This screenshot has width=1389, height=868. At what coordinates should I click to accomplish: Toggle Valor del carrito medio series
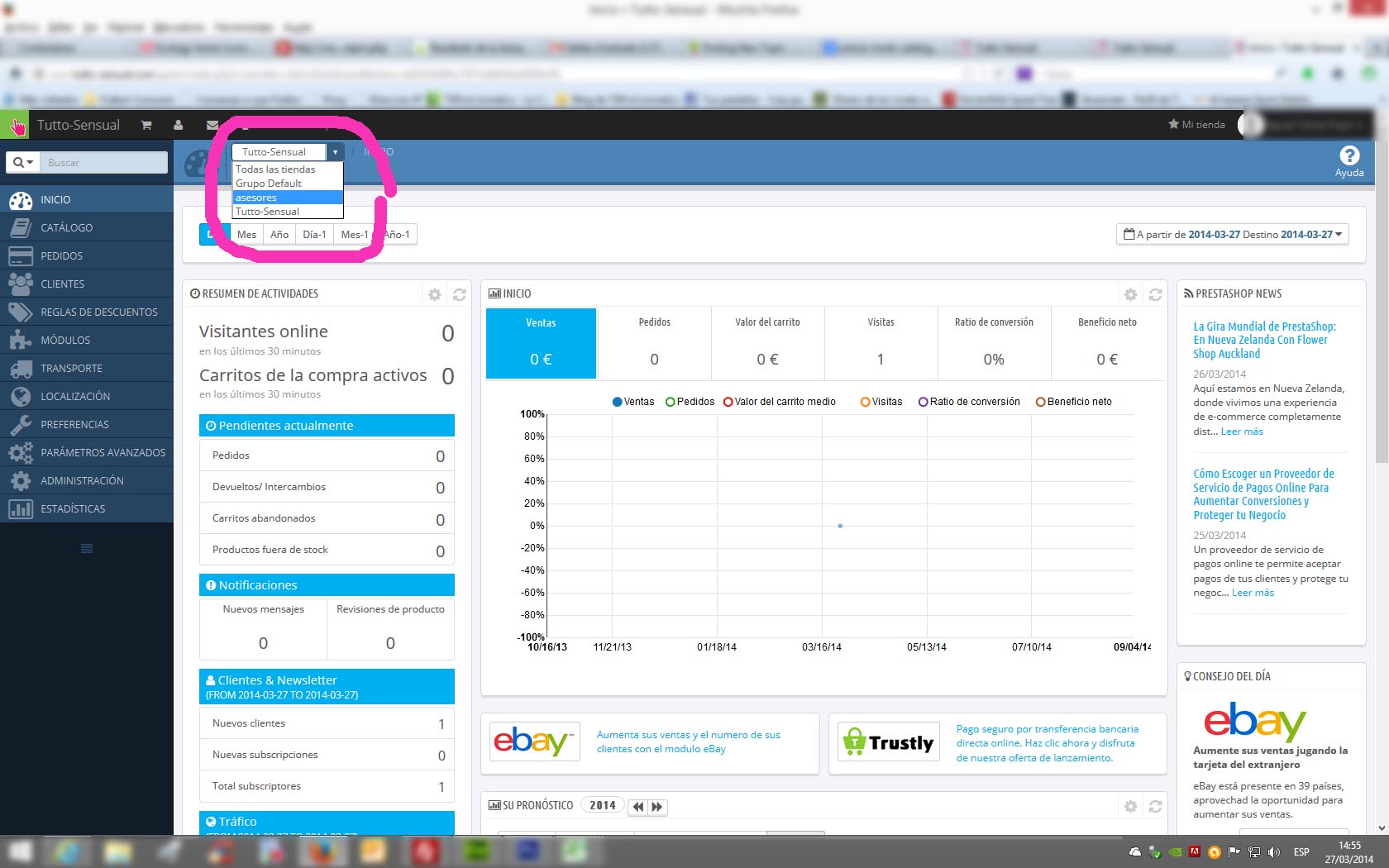click(x=780, y=402)
